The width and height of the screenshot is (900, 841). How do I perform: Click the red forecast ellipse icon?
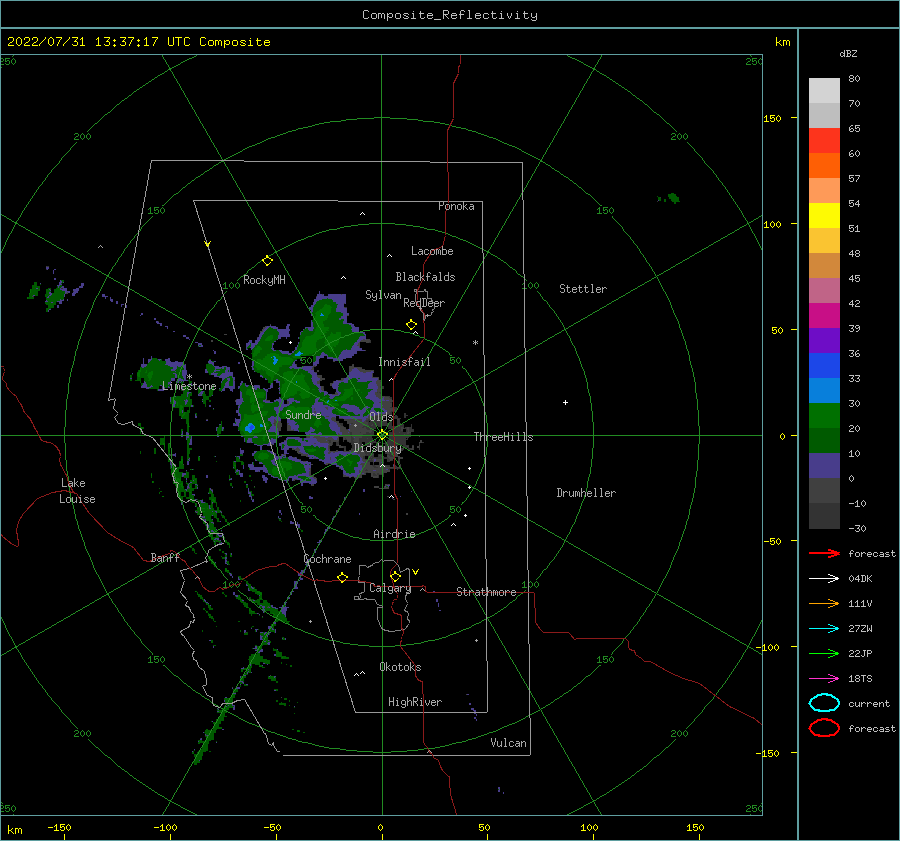(824, 728)
